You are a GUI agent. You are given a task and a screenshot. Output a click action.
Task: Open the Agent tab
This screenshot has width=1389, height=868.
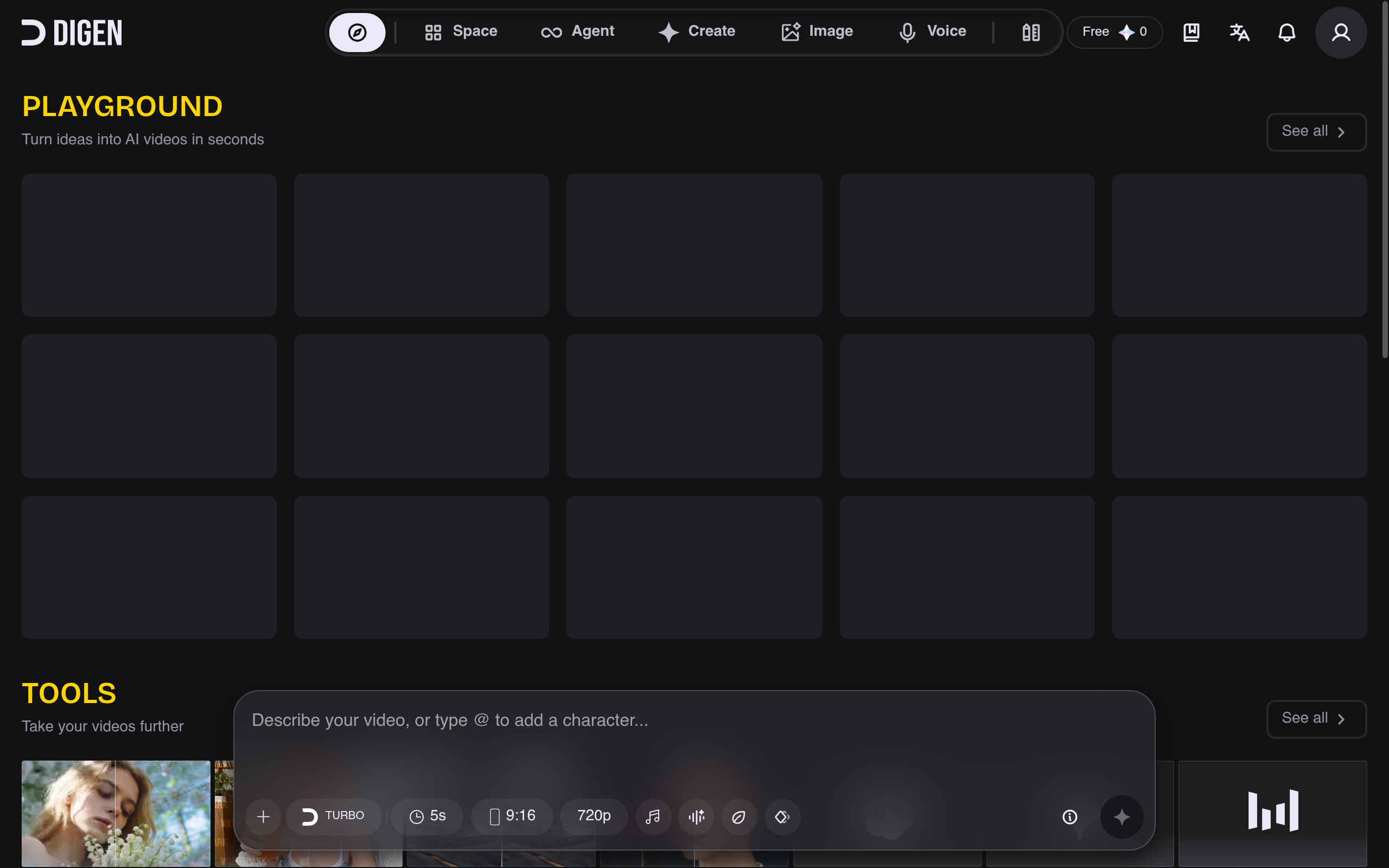577,31
